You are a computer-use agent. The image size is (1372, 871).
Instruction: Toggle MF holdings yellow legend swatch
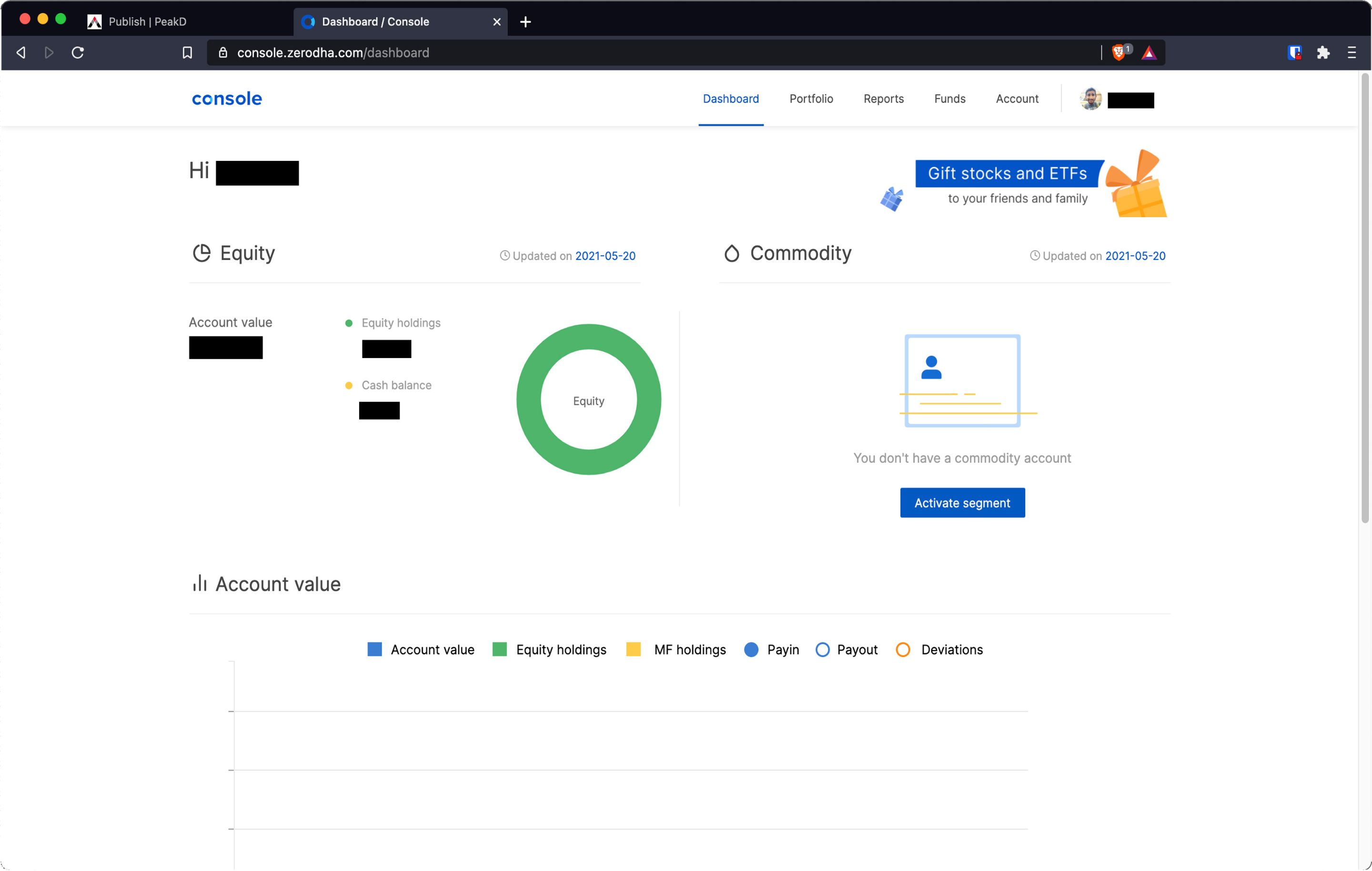coord(633,650)
